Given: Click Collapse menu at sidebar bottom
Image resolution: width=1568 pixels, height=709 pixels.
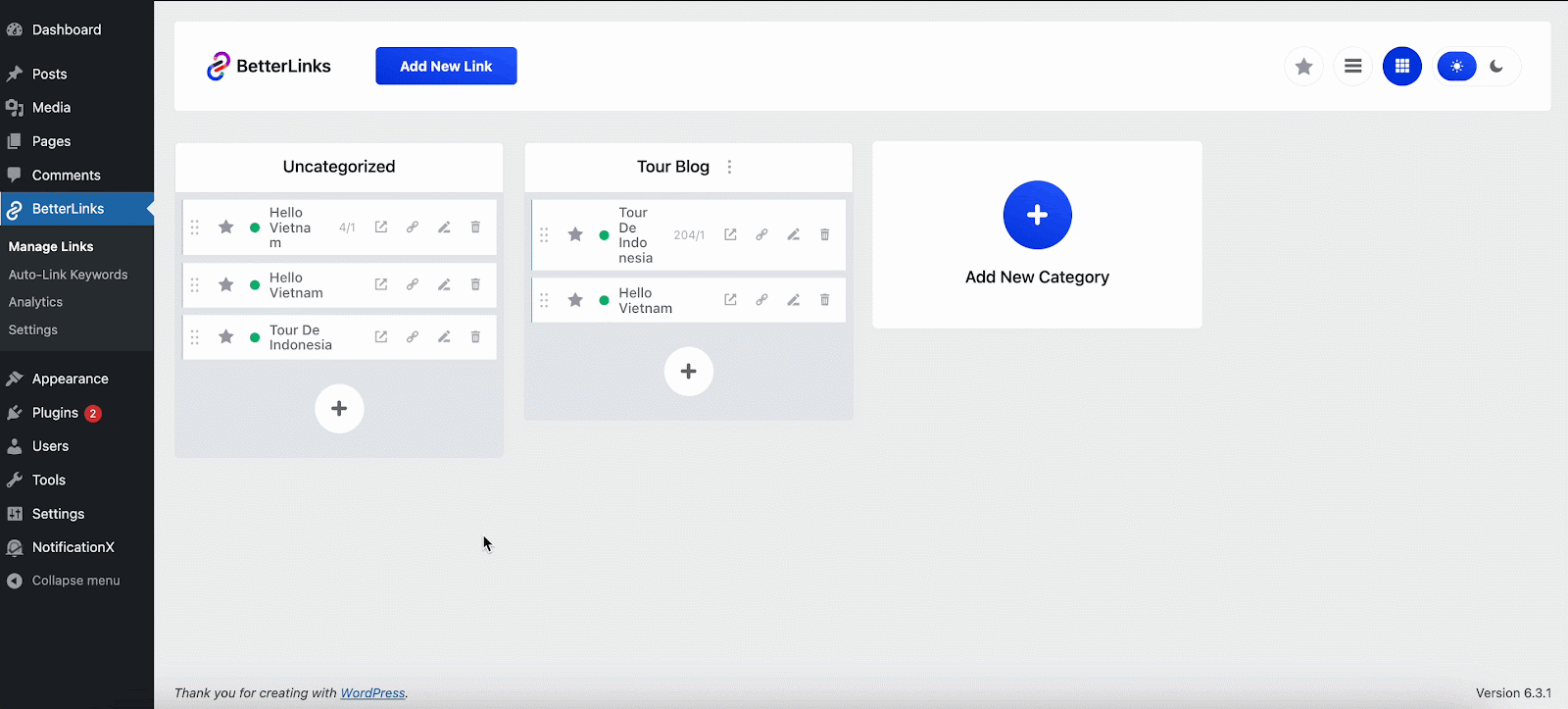Looking at the screenshot, I should tap(76, 581).
